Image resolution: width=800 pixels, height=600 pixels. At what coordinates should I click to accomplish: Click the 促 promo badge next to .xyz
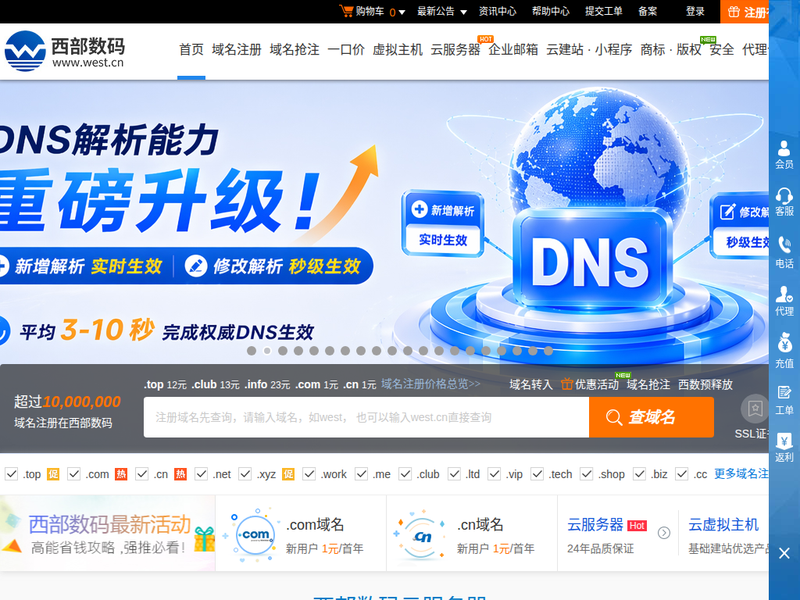[288, 474]
